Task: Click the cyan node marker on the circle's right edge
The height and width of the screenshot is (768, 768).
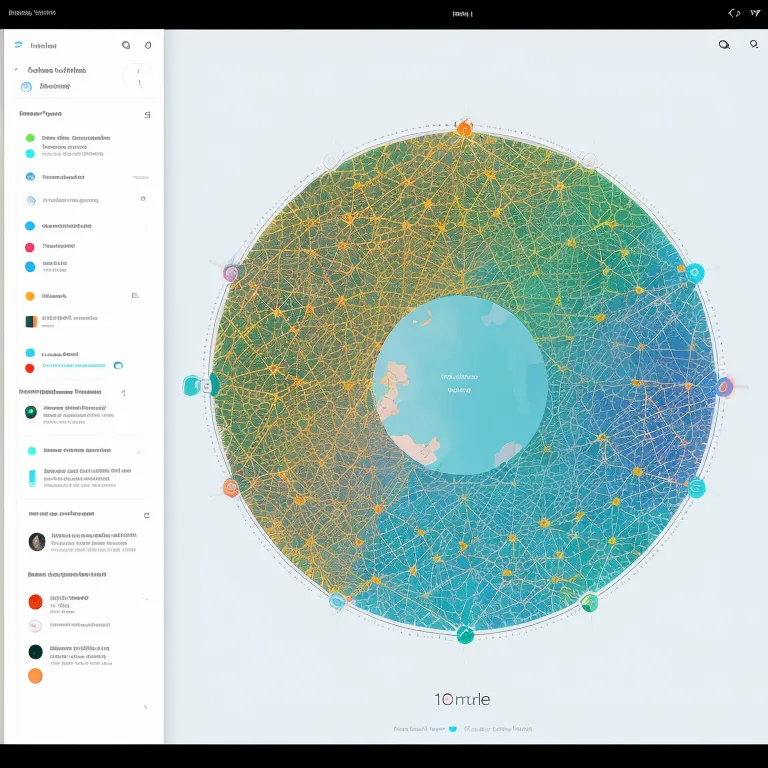Action: (695, 273)
